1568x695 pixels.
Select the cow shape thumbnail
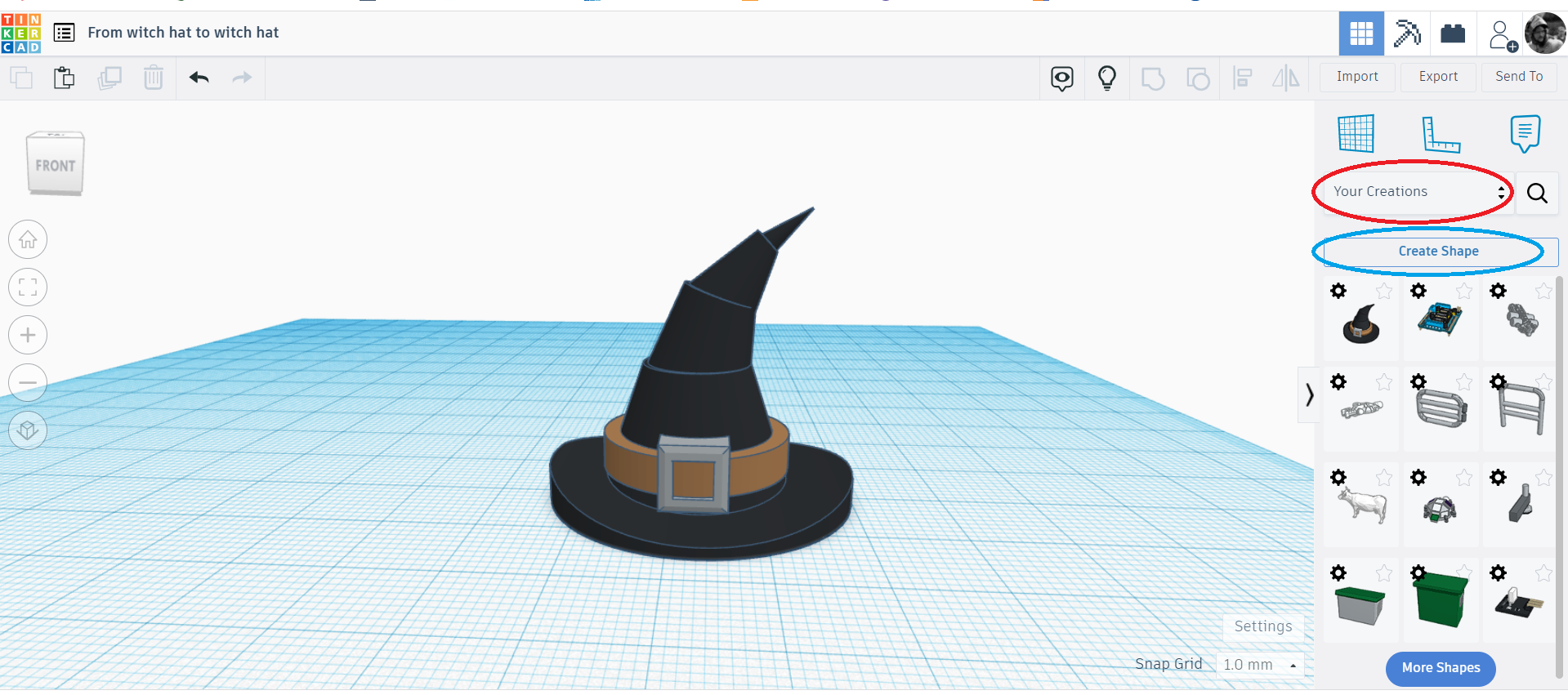tap(1362, 505)
